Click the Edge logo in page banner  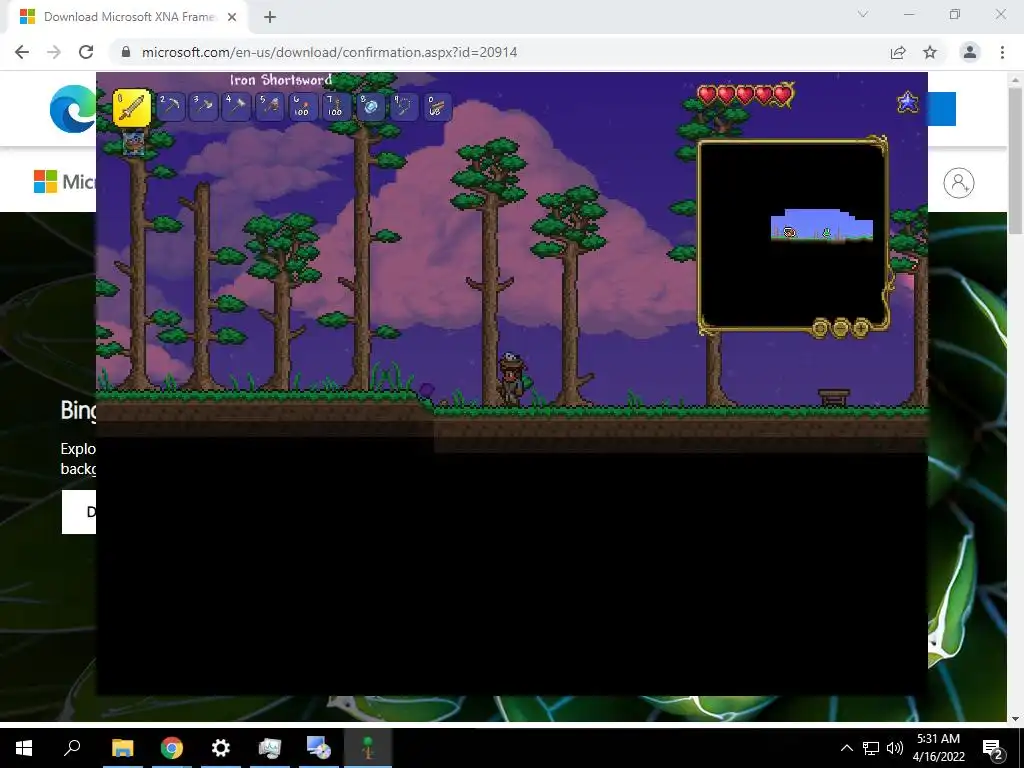(x=73, y=108)
